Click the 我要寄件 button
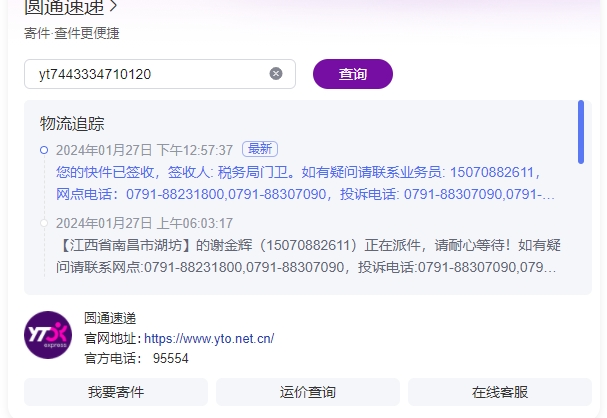Viewport: 607px width, 418px height. [x=116, y=392]
